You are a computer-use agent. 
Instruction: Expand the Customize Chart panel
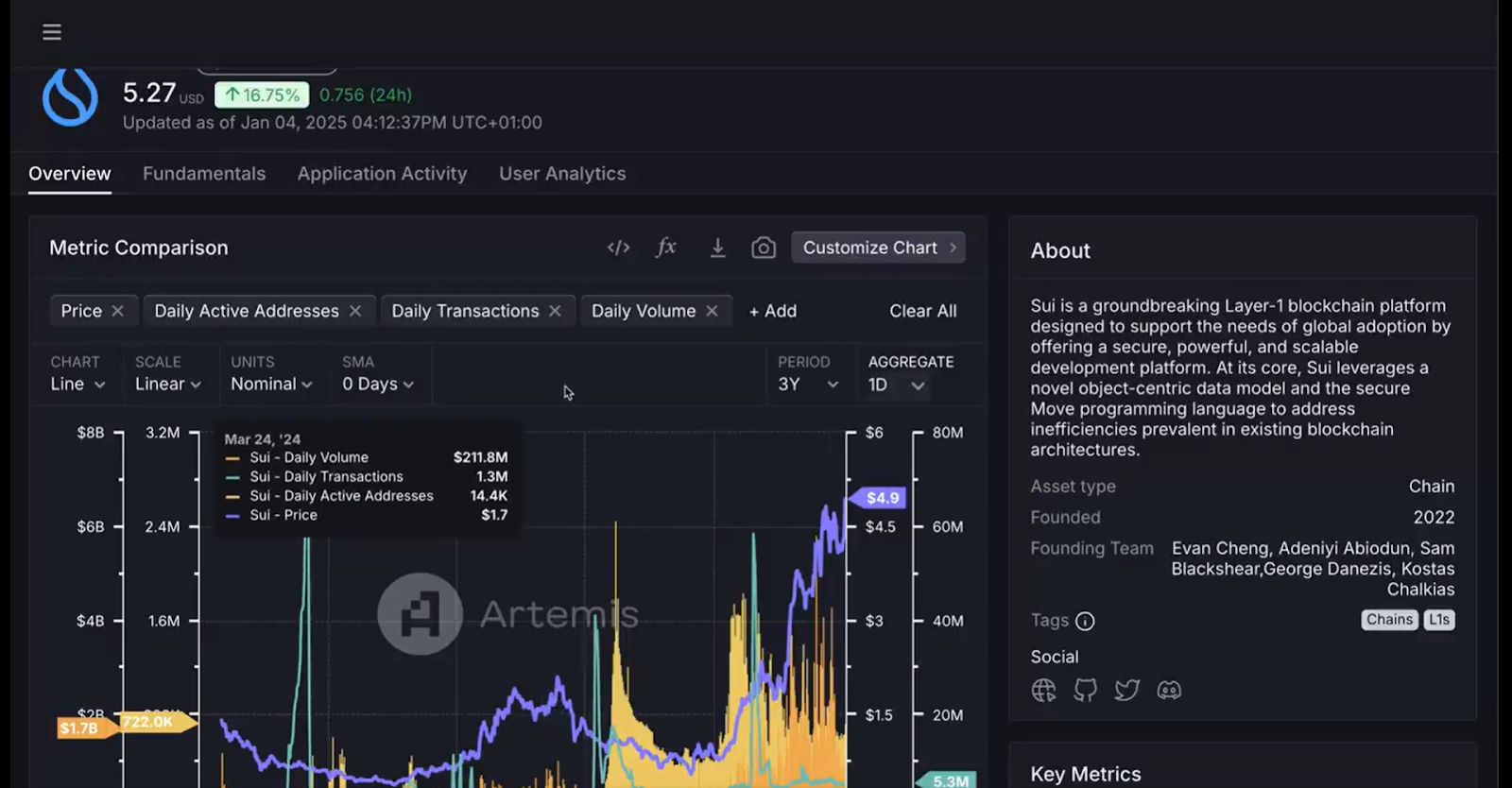[878, 248]
